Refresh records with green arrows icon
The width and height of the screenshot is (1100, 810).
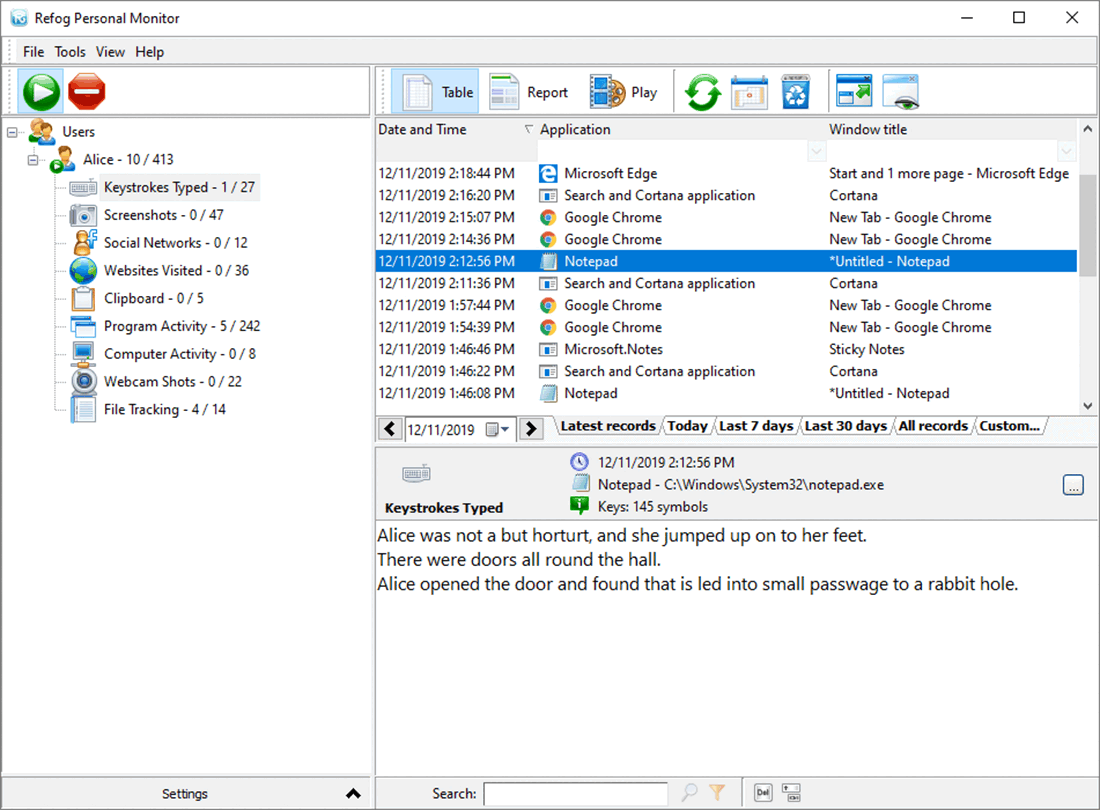click(x=703, y=93)
